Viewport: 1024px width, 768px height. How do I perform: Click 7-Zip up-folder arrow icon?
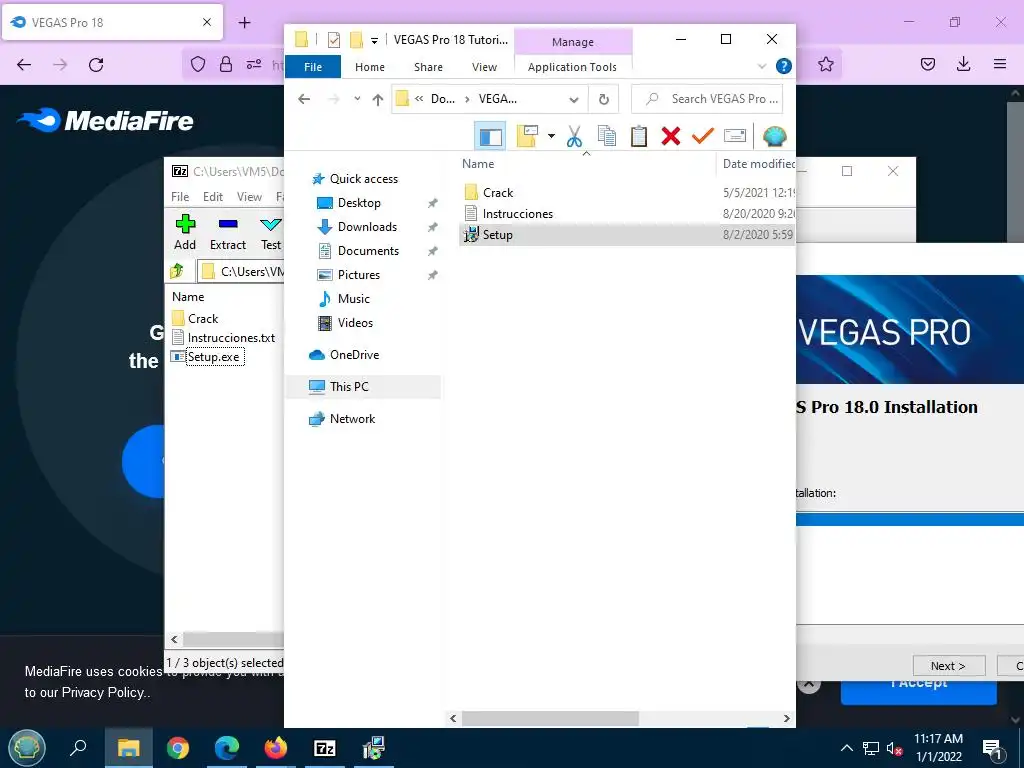tap(176, 271)
